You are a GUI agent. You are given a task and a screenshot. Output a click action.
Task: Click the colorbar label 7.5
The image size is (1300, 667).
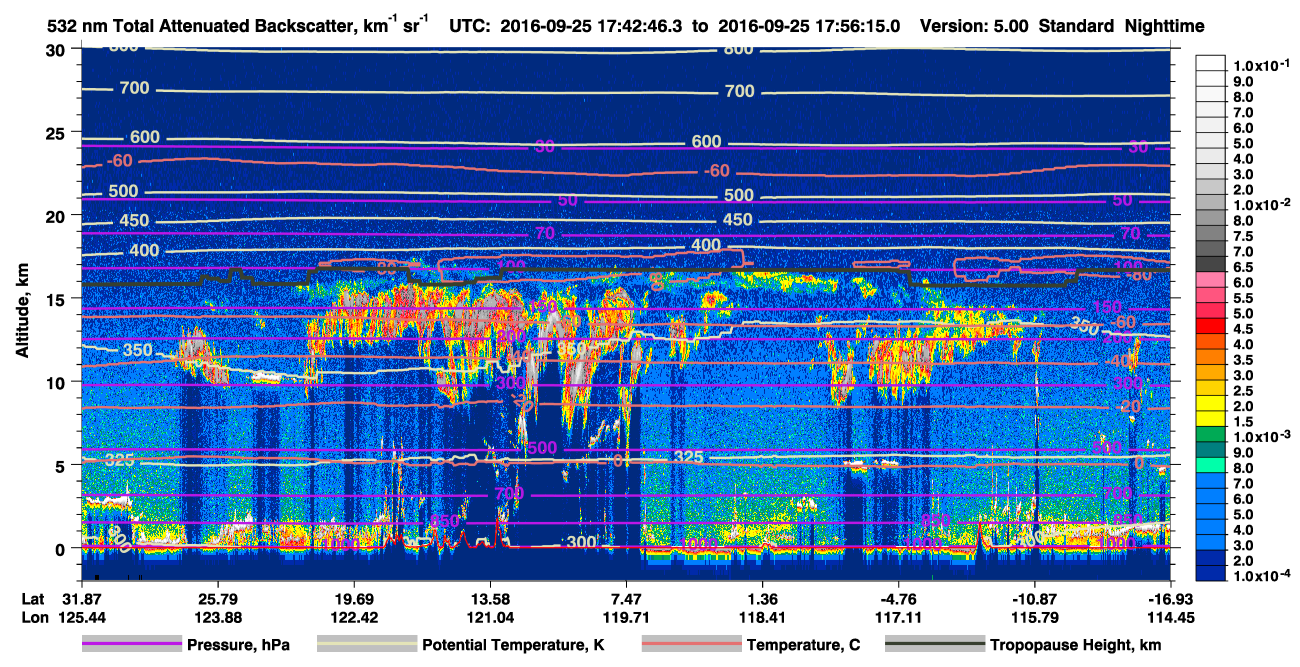pyautogui.click(x=1243, y=236)
